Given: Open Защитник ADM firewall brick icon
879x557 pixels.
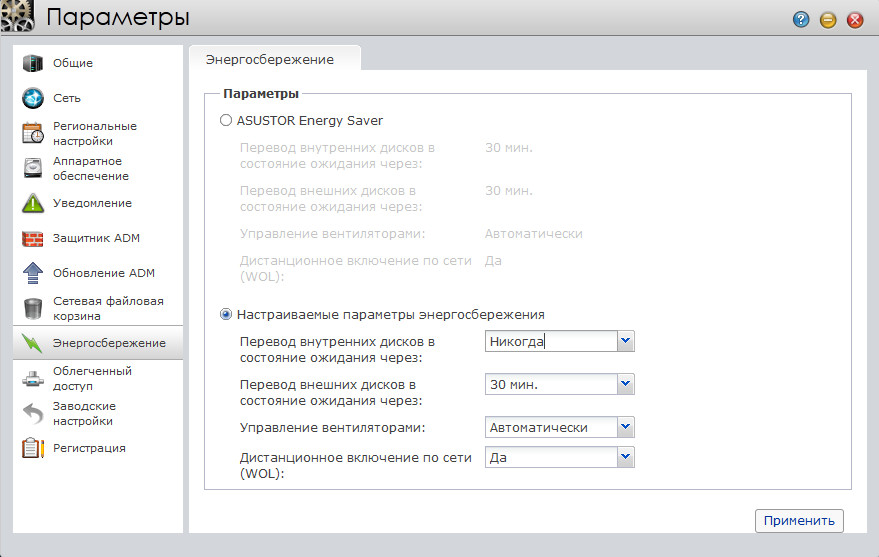Looking at the screenshot, I should pyautogui.click(x=34, y=239).
